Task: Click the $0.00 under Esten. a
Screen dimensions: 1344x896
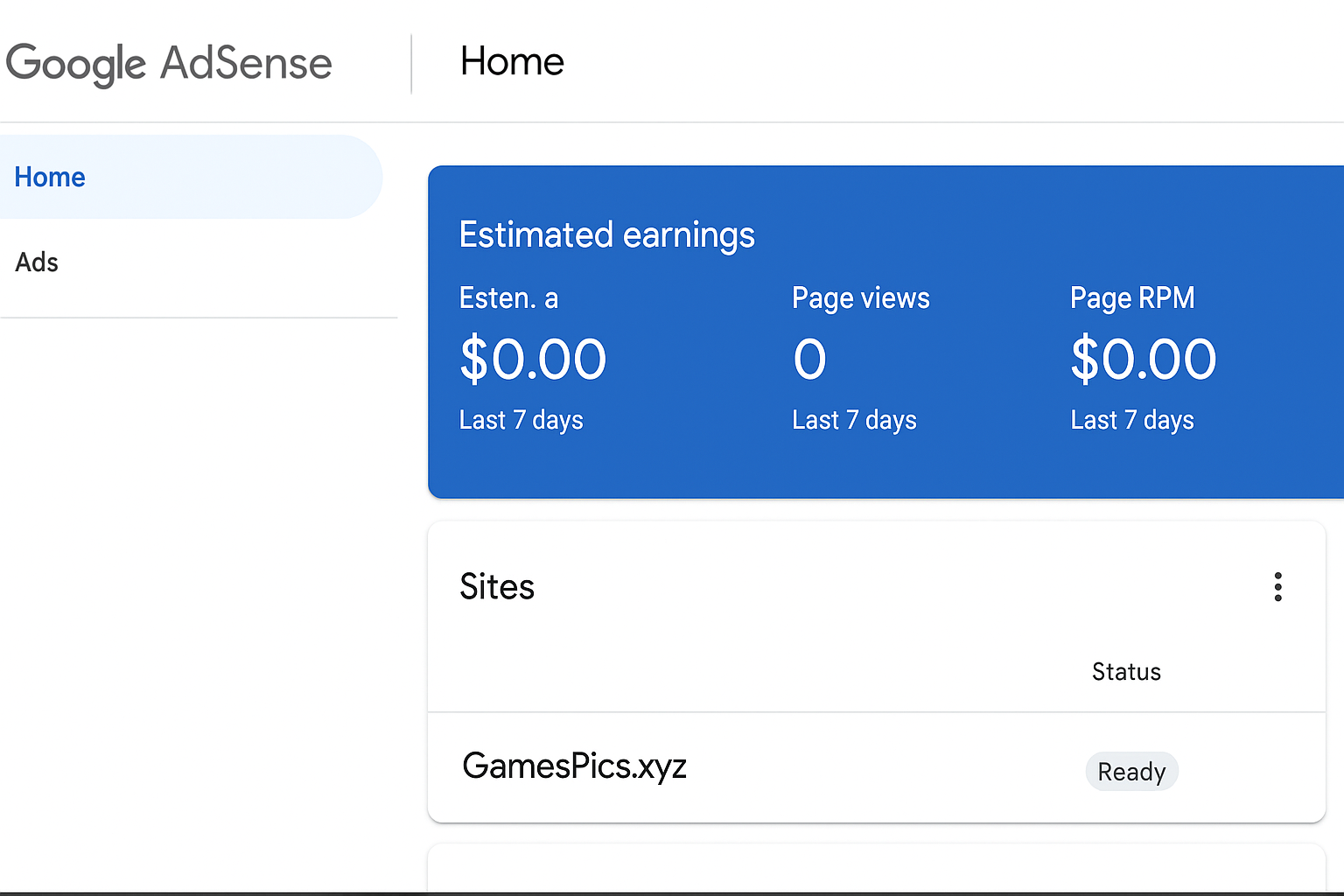Action: pyautogui.click(x=533, y=360)
